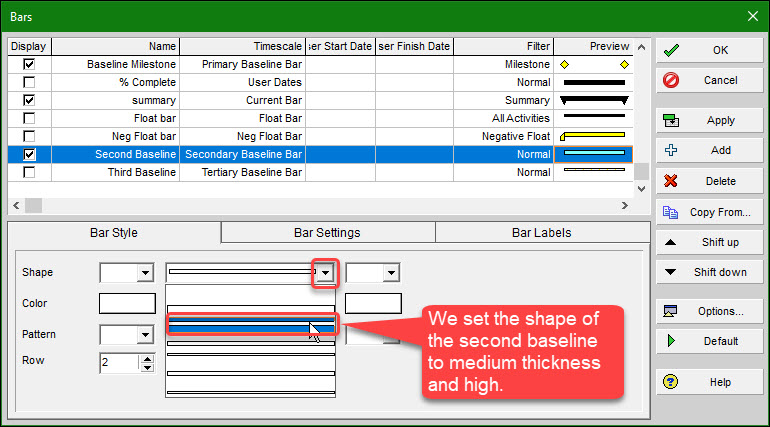Click the red X Delete icon
Screen dimensions: 770x427
671,181
